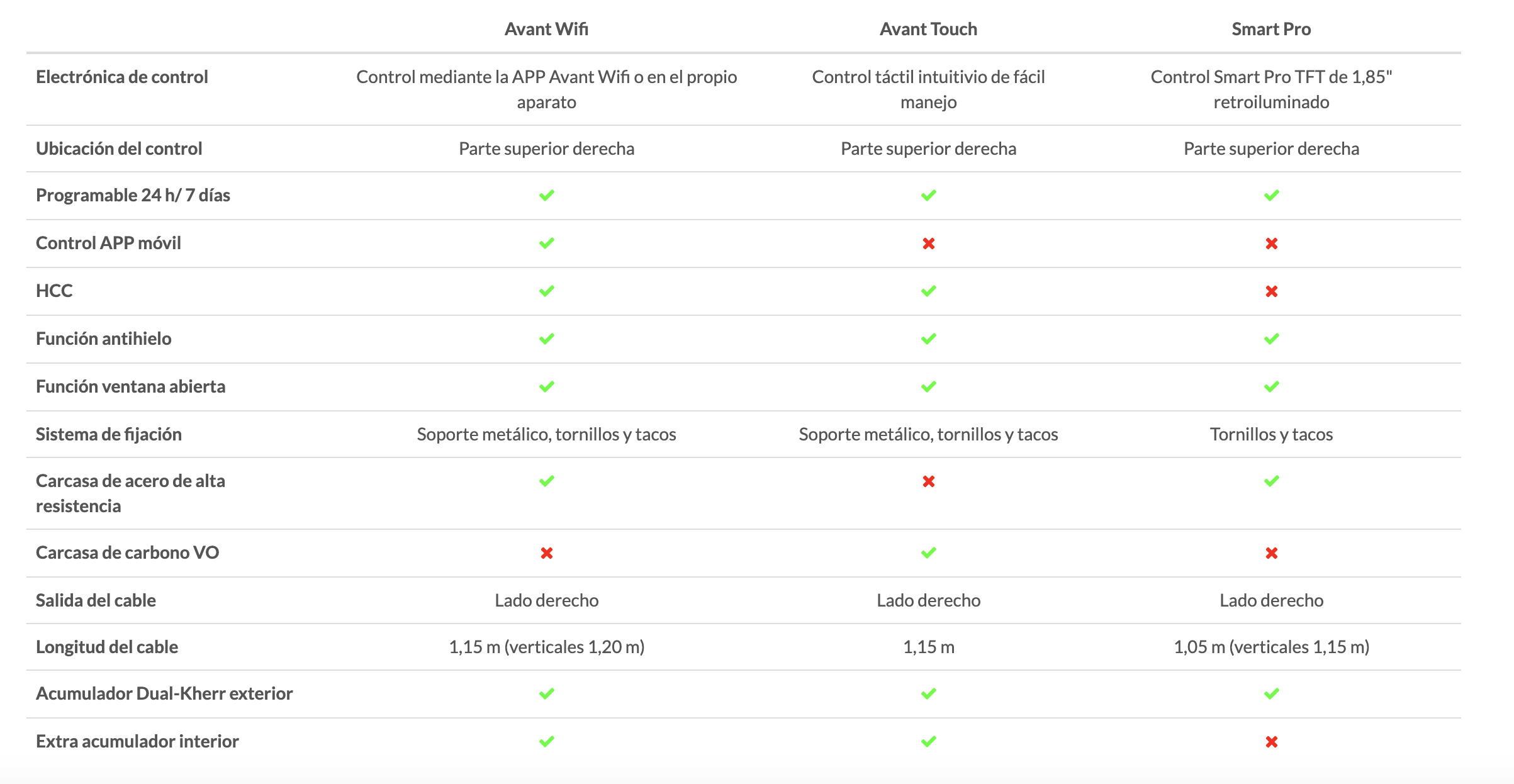The image size is (1514, 784).
Task: Click the green check for Avant Wifi Extra acumulador interior
Action: pyautogui.click(x=547, y=741)
